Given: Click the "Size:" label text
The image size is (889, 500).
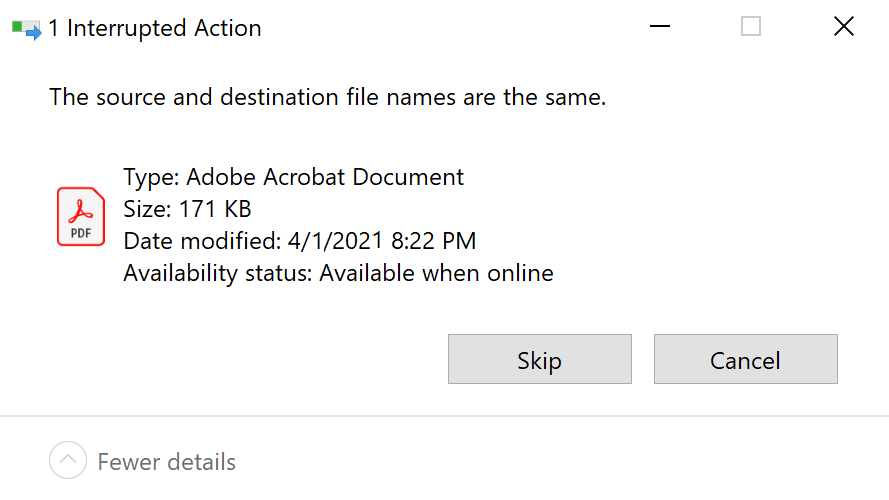Looking at the screenshot, I should (148, 210).
